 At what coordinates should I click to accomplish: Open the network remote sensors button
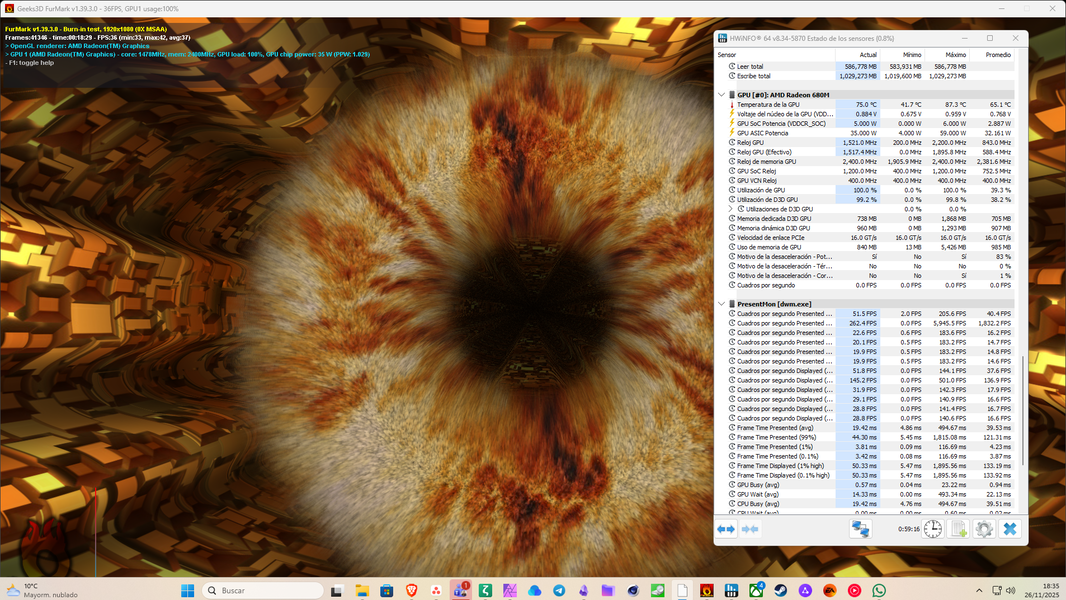[x=859, y=529]
